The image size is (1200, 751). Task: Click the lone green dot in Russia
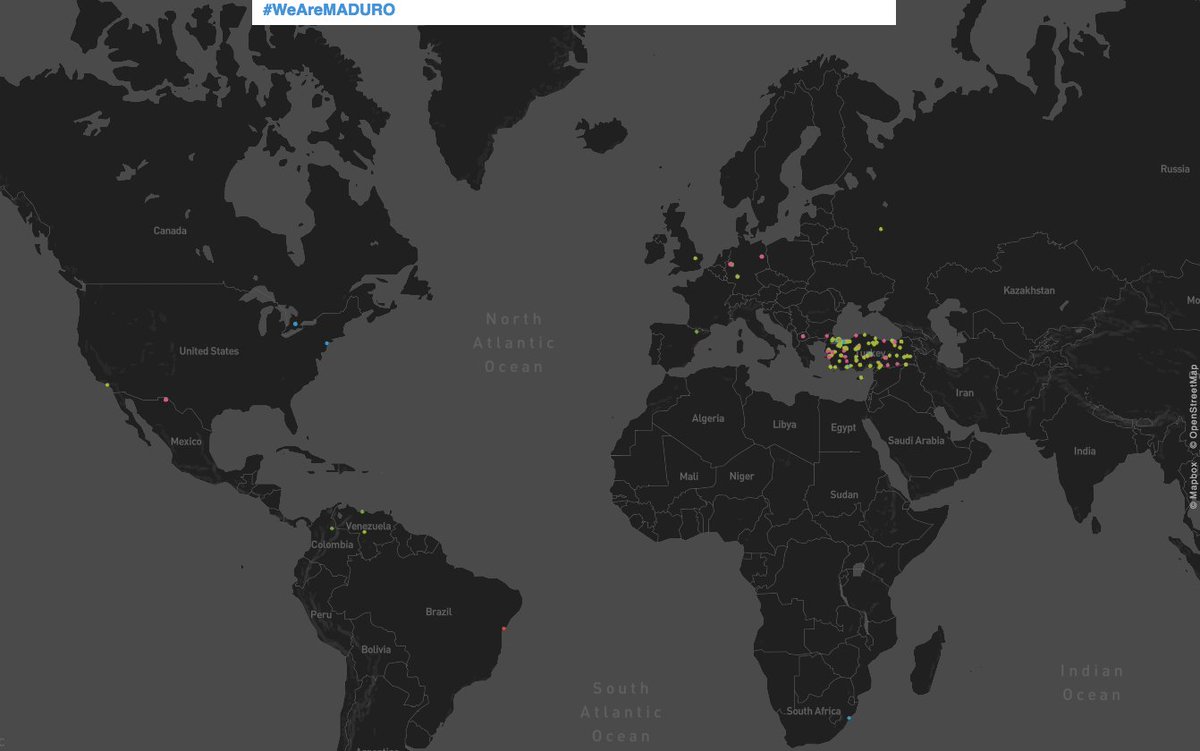881,229
